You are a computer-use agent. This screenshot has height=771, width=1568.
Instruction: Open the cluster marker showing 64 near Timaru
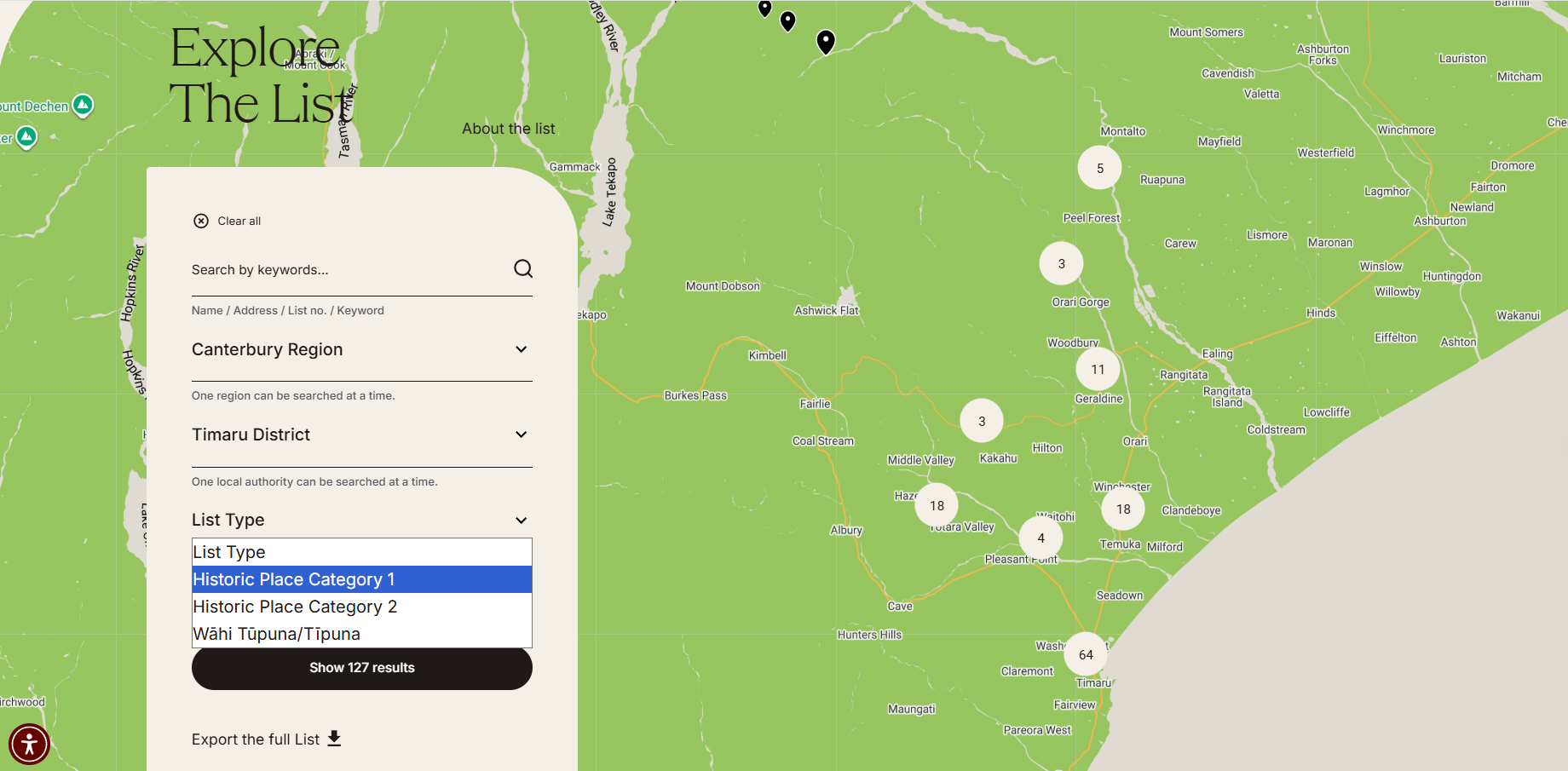point(1085,654)
